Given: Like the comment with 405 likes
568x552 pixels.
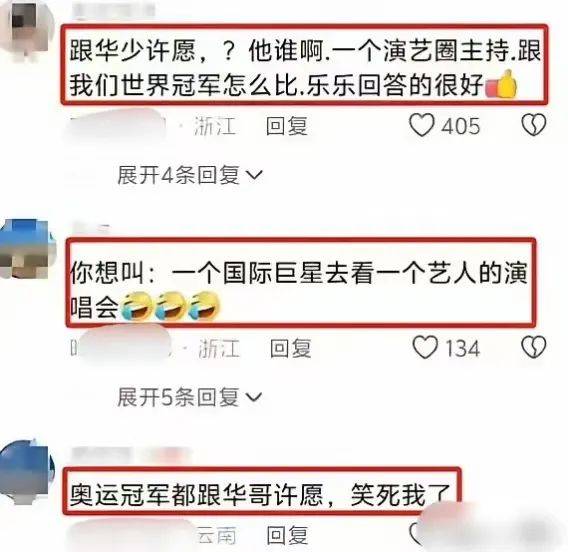Looking at the screenshot, I should [422, 125].
